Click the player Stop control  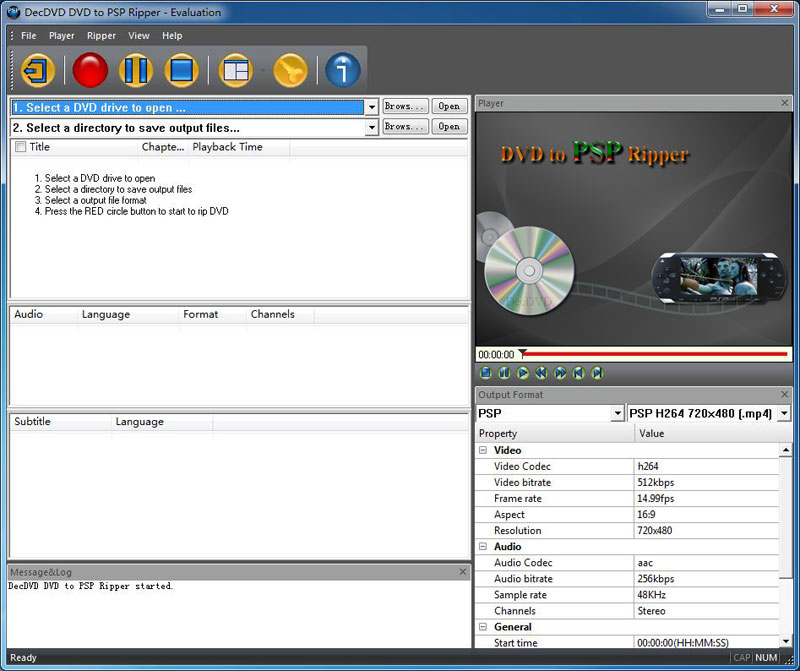tap(486, 373)
